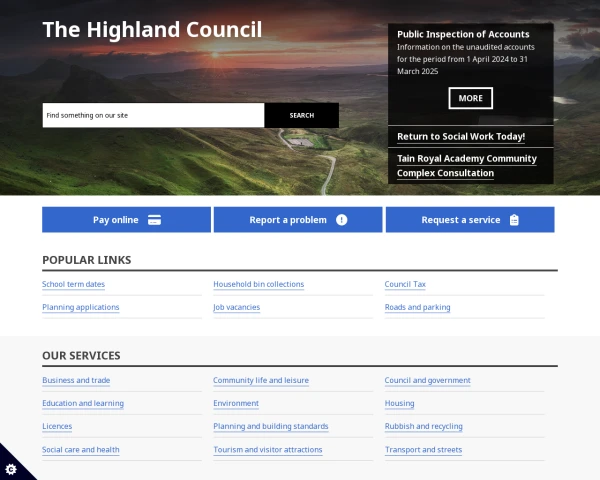Image resolution: width=600 pixels, height=480 pixels.
Task: Open Licences service link
Action: 57,426
